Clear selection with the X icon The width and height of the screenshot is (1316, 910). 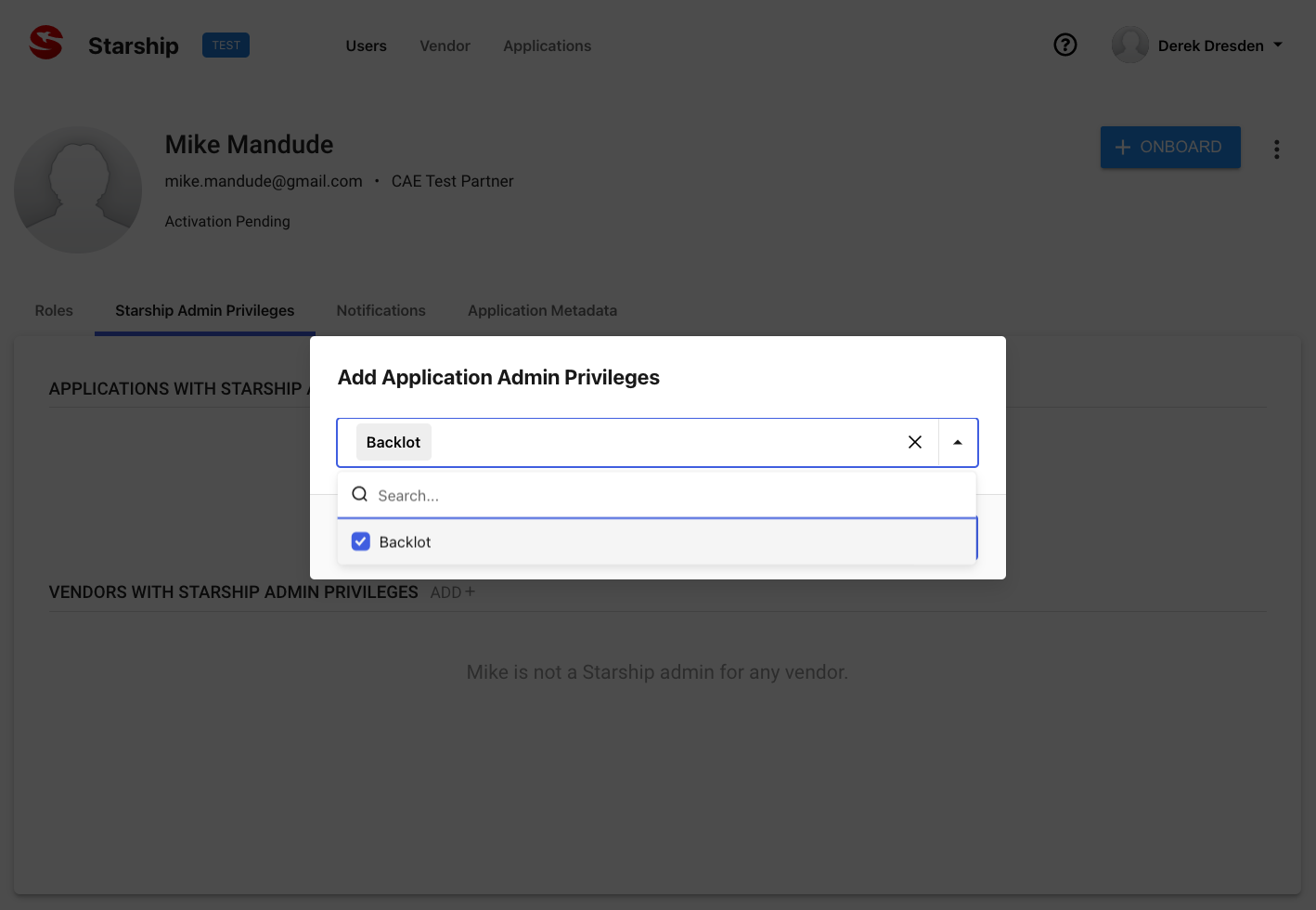tap(914, 442)
